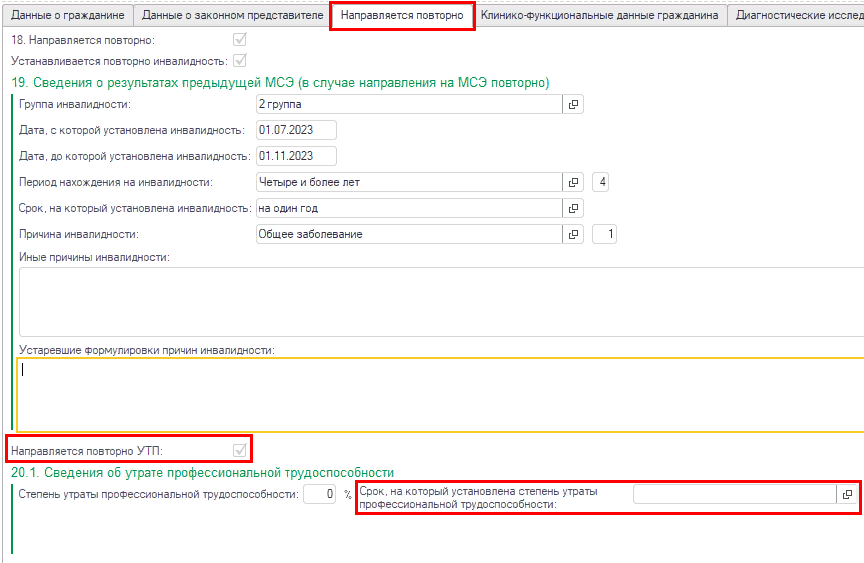Click the степень утраты percentage field

click(319, 494)
